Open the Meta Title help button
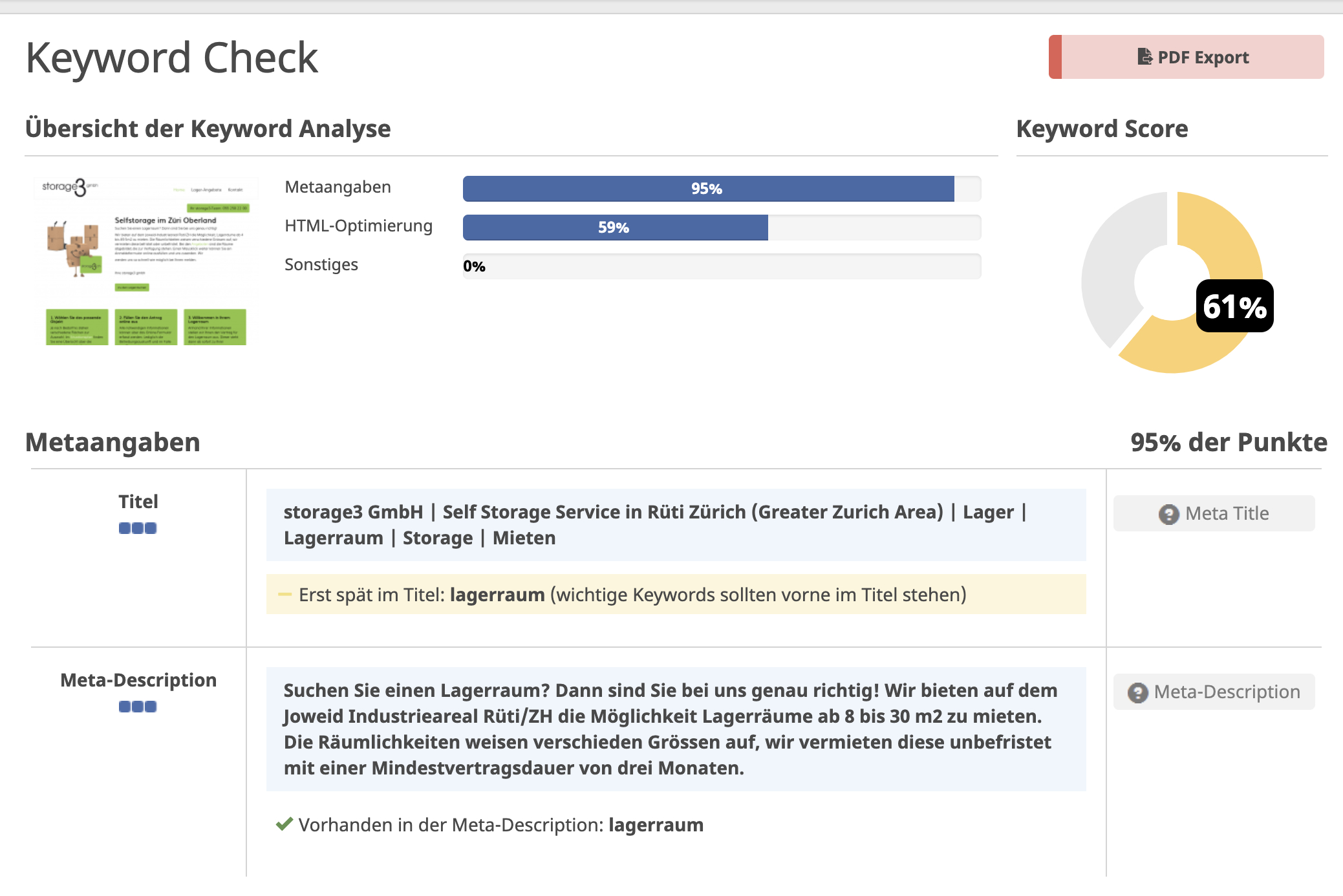 [x=1214, y=513]
